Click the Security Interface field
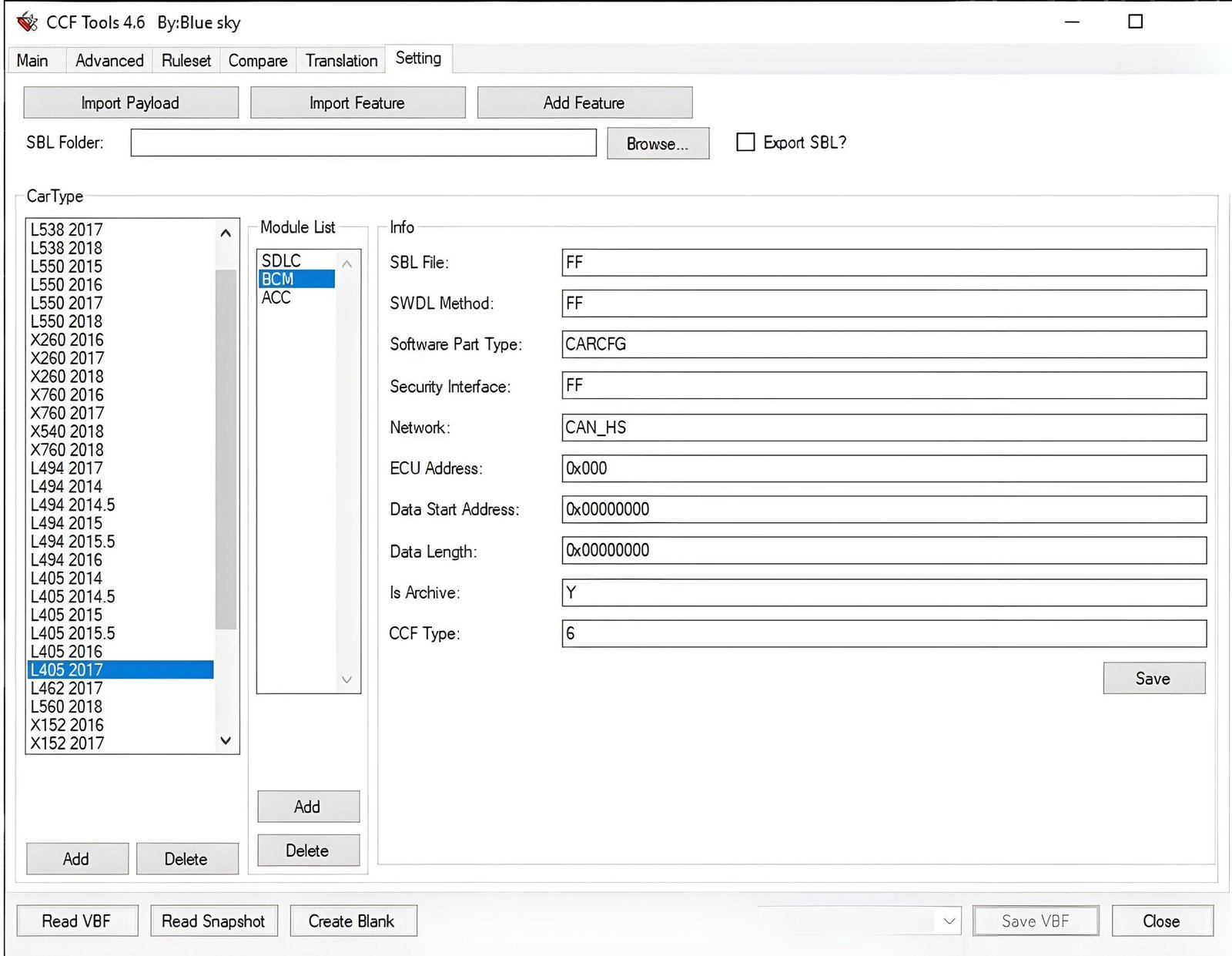Viewport: 1232px width, 956px height. 884,385
